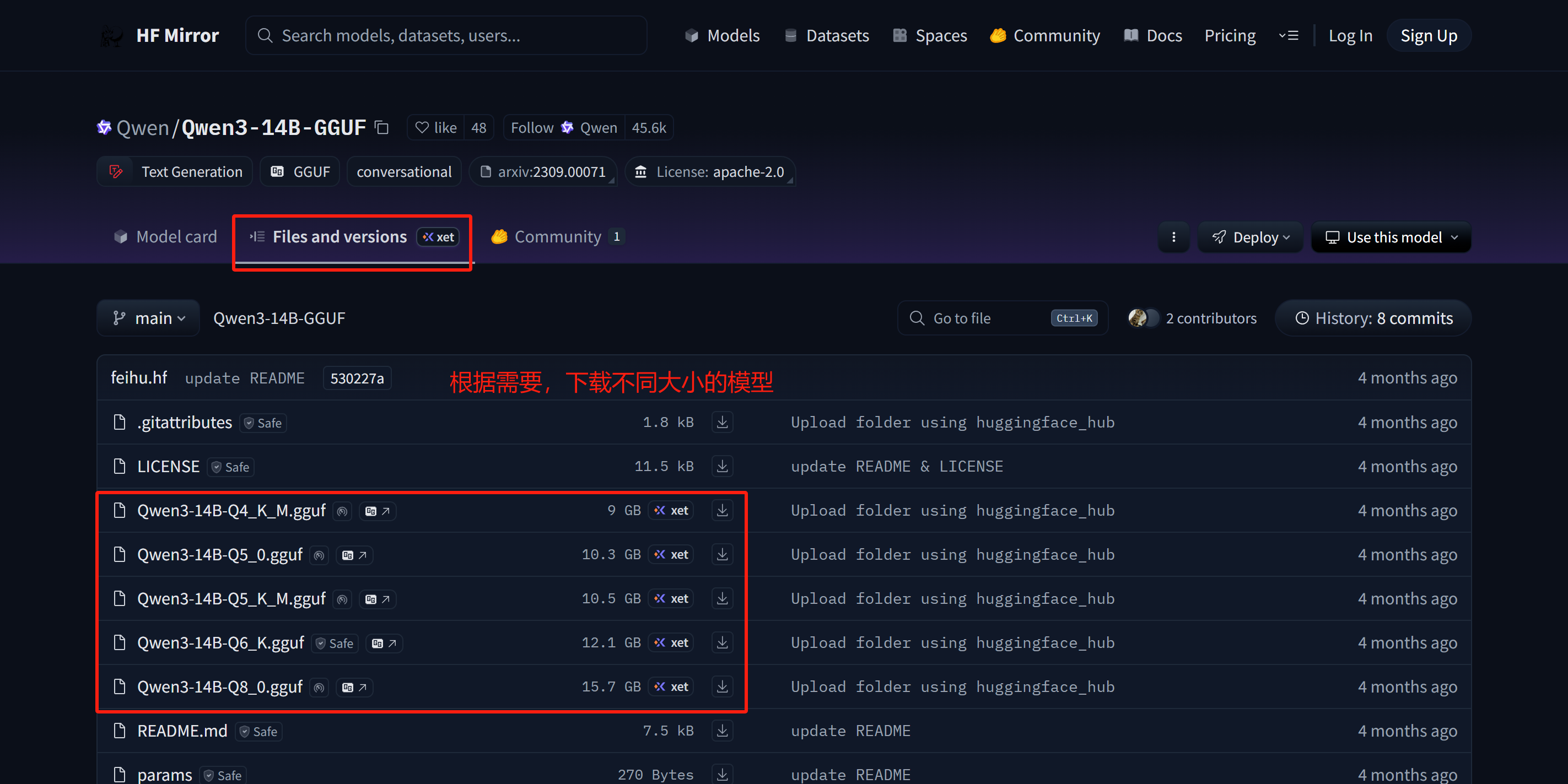Click the scan status icon for Q8_0.gguf
Viewport: 1568px width, 784px height.
point(319,688)
